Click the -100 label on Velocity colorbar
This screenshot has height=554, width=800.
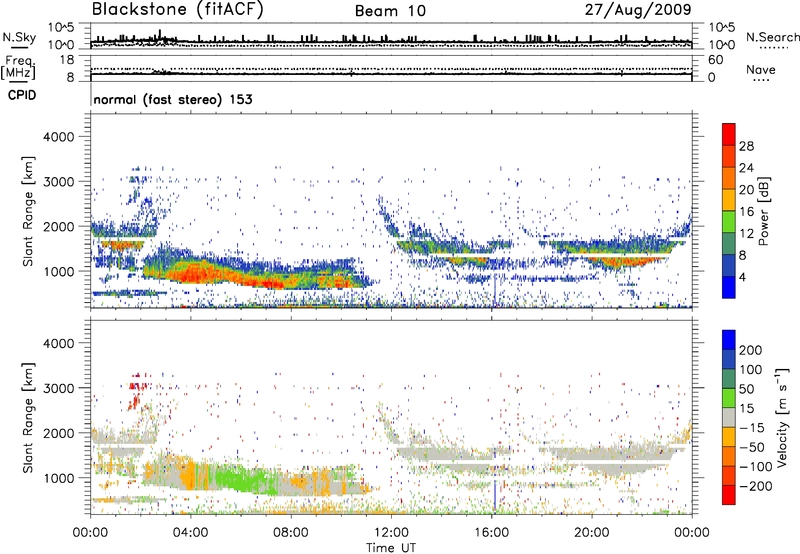coord(756,467)
